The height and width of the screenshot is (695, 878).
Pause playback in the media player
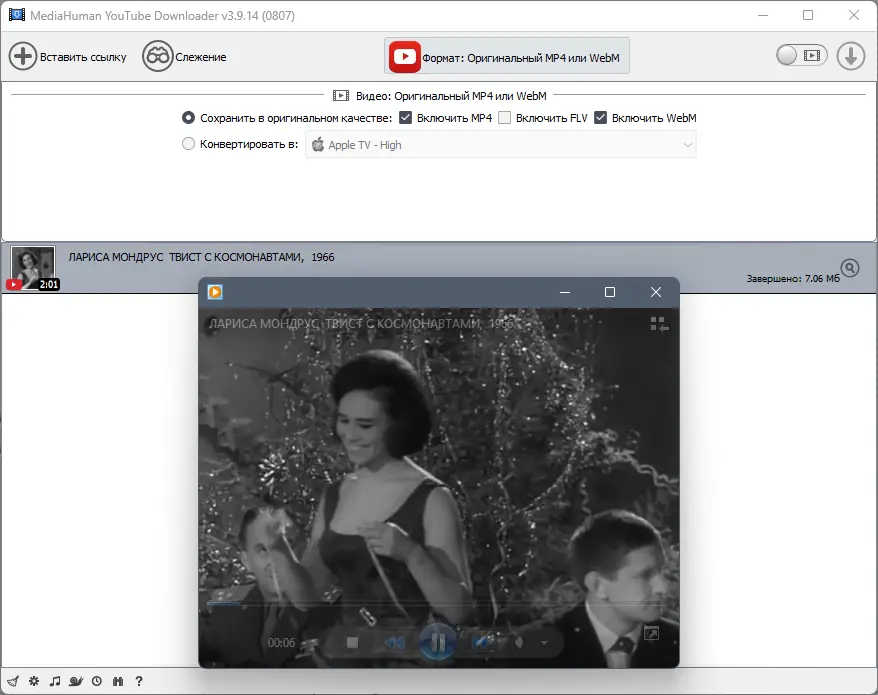pos(438,642)
